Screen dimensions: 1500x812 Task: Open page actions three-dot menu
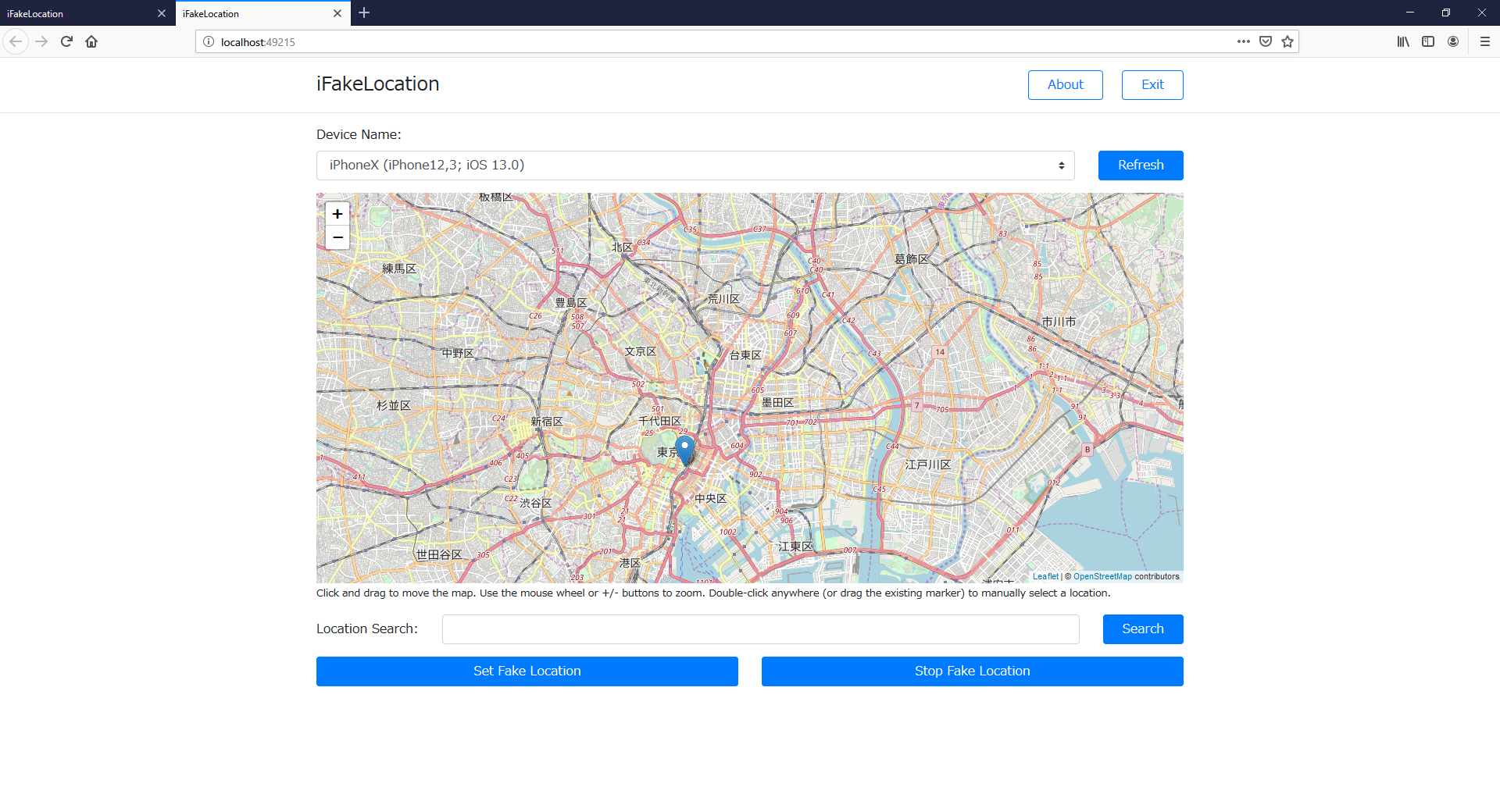coord(1244,41)
